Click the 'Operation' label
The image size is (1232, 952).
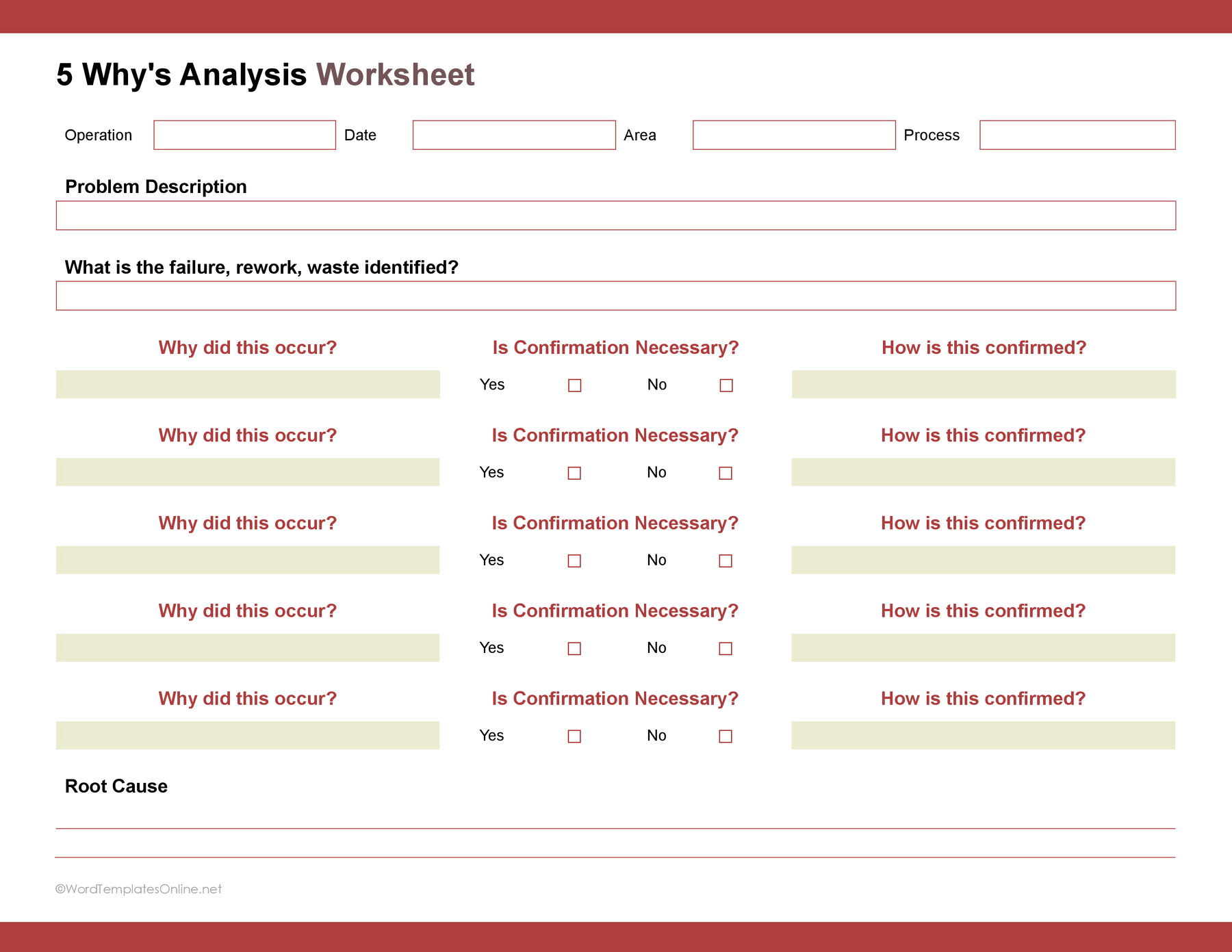click(x=99, y=136)
